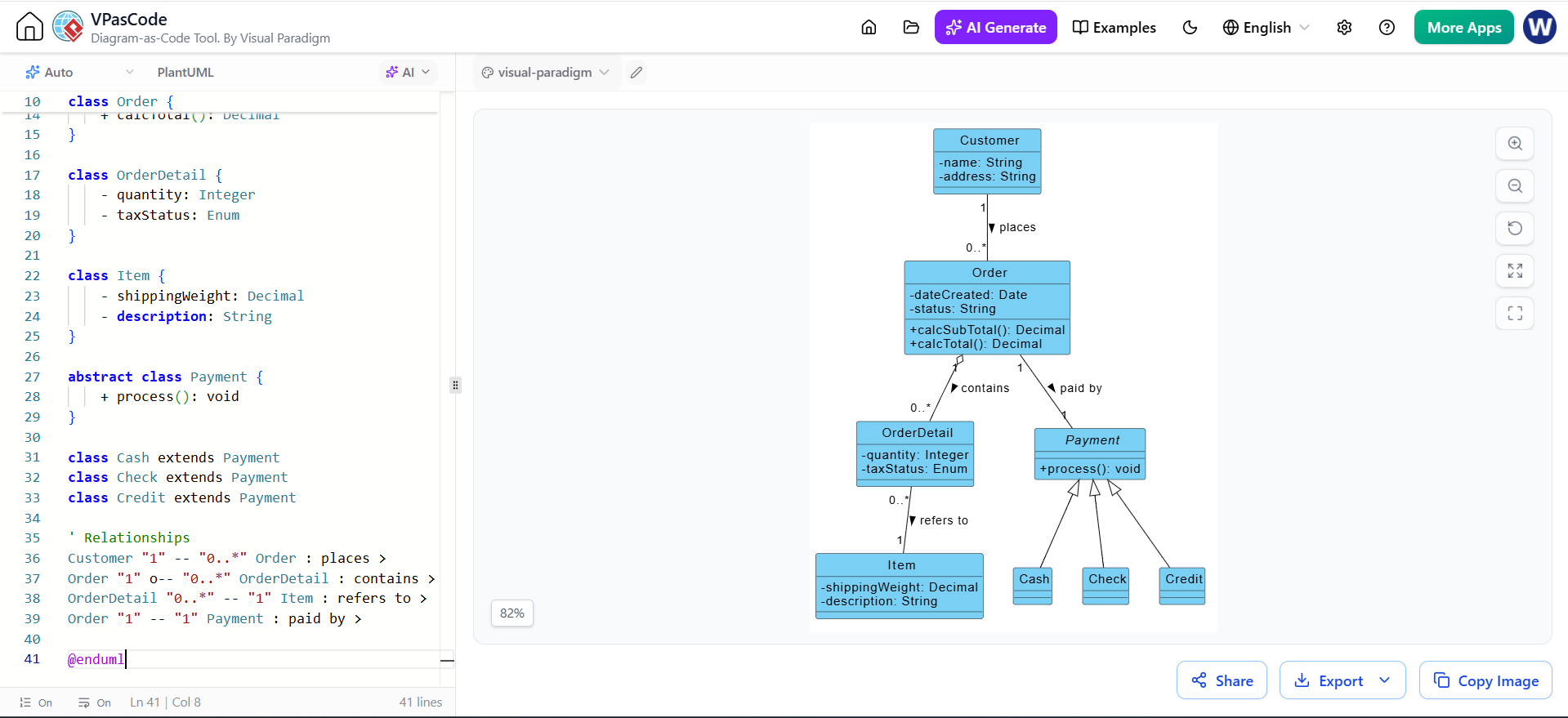Open the Examples menu item
The width and height of the screenshot is (1568, 718).
click(1114, 27)
